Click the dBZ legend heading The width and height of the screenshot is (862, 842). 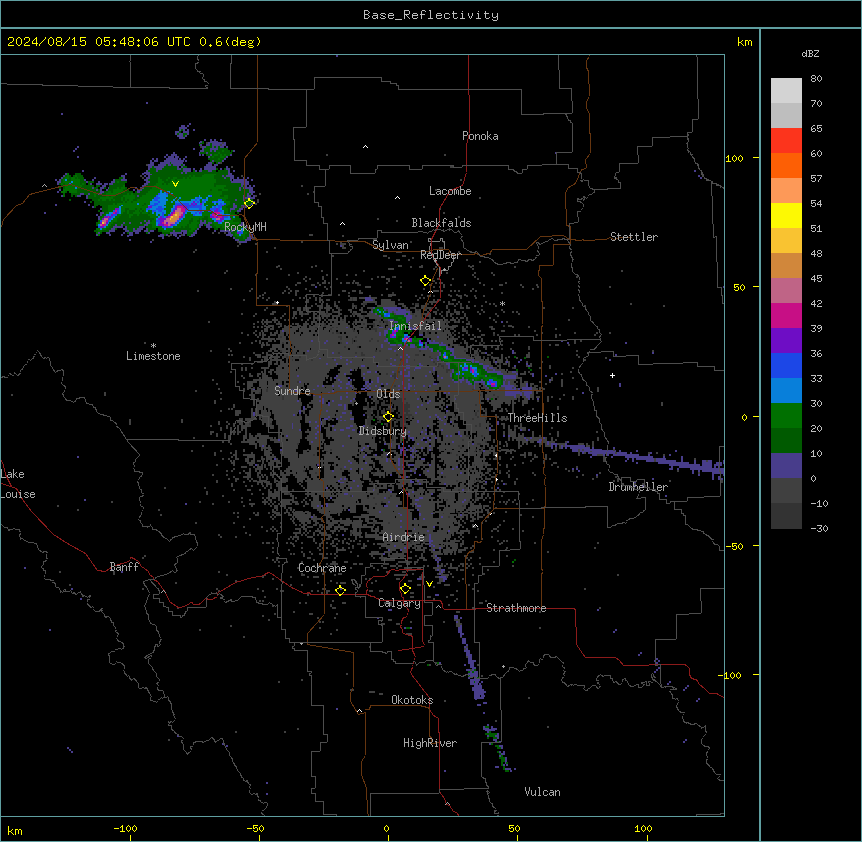[810, 53]
